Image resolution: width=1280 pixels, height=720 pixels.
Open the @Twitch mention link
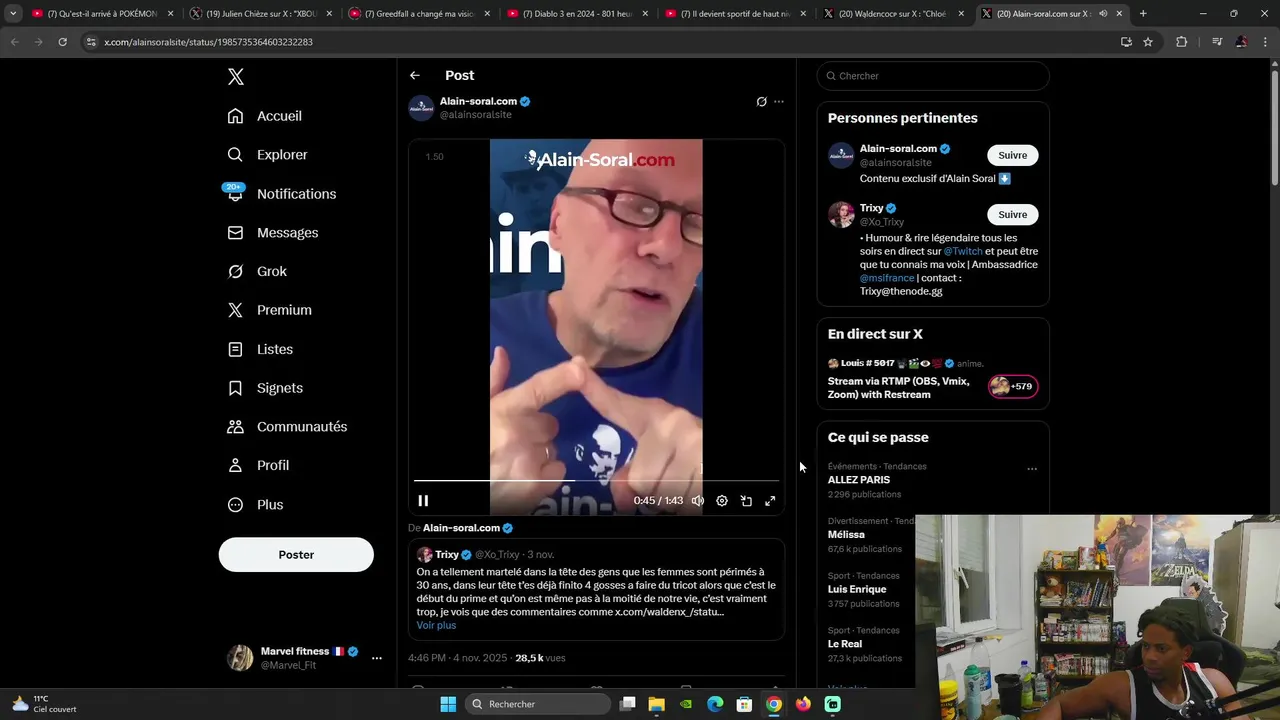[x=963, y=252]
